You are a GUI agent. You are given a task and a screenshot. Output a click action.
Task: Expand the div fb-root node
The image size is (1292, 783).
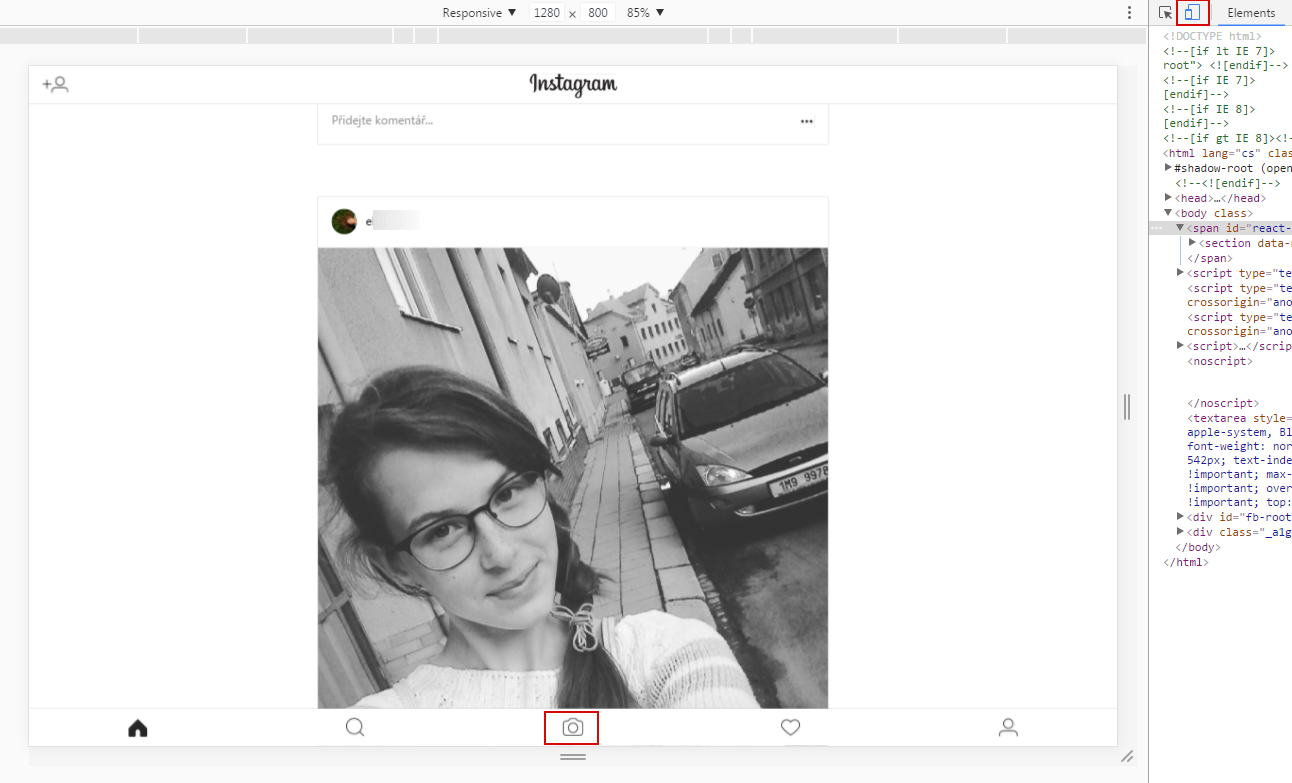pyautogui.click(x=1180, y=517)
